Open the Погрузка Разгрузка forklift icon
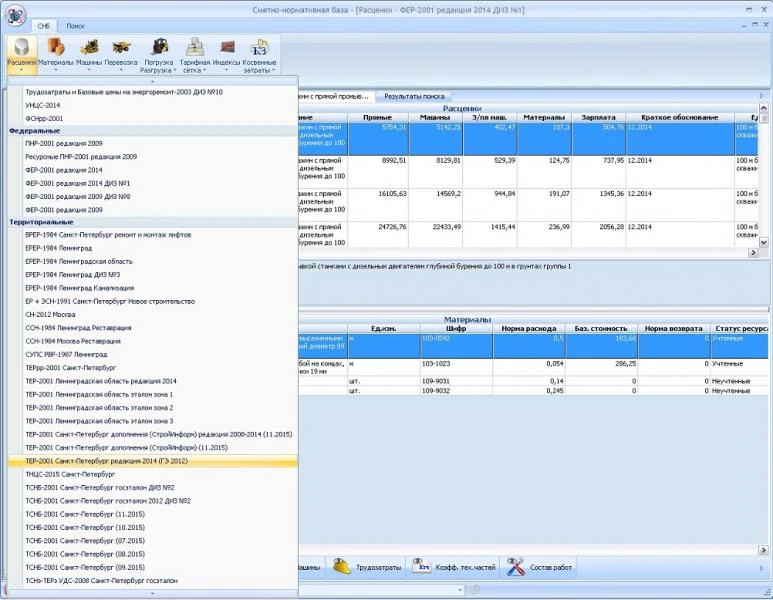 click(x=158, y=55)
